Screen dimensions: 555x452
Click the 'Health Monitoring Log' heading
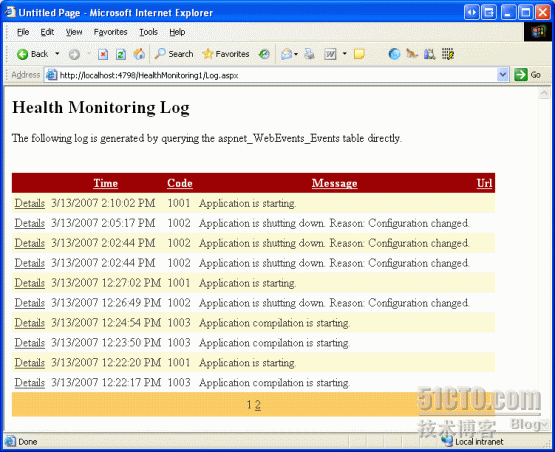point(101,108)
